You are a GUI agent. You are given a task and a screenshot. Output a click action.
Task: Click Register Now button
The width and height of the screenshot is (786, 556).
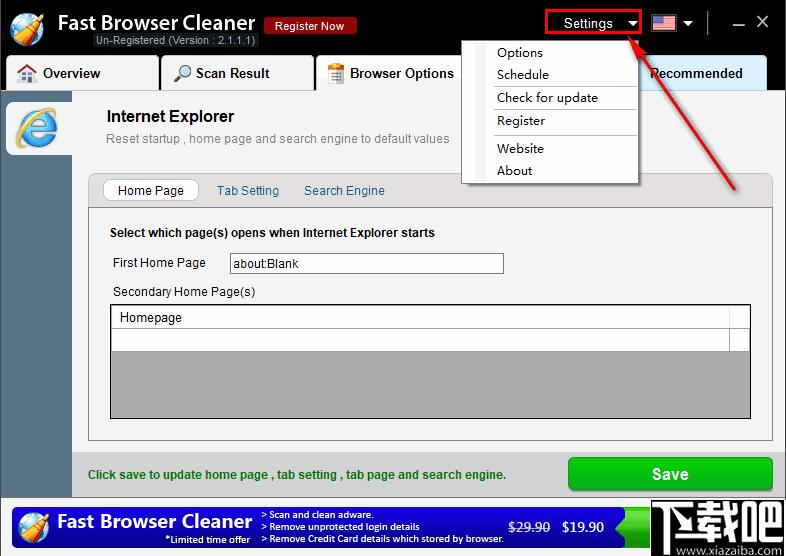(310, 26)
